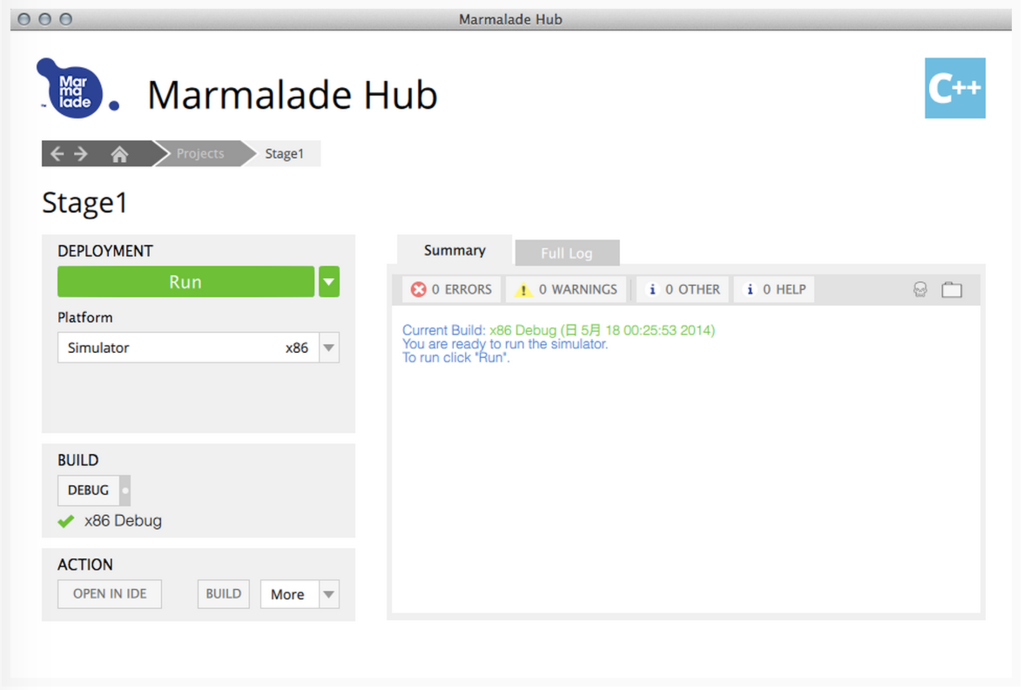
Task: Click the yellow warning triangle icon
Action: pos(523,290)
